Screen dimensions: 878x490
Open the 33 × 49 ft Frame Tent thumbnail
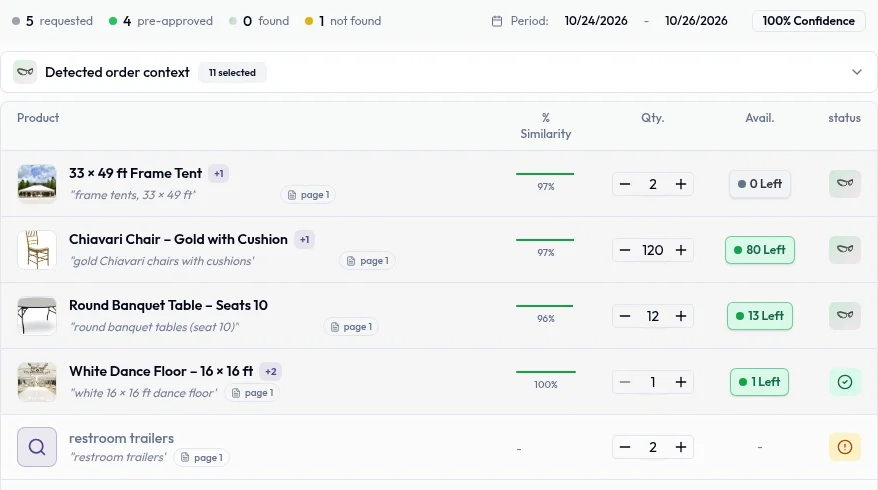click(37, 184)
